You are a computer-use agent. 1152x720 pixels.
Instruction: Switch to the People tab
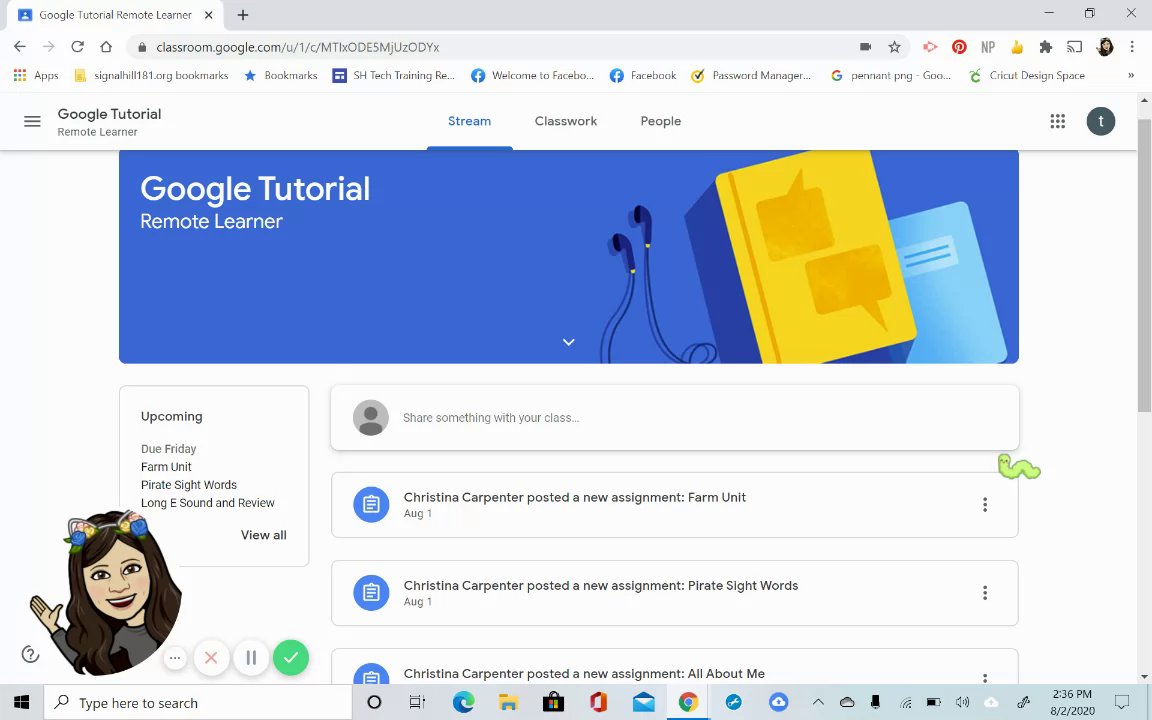[660, 121]
